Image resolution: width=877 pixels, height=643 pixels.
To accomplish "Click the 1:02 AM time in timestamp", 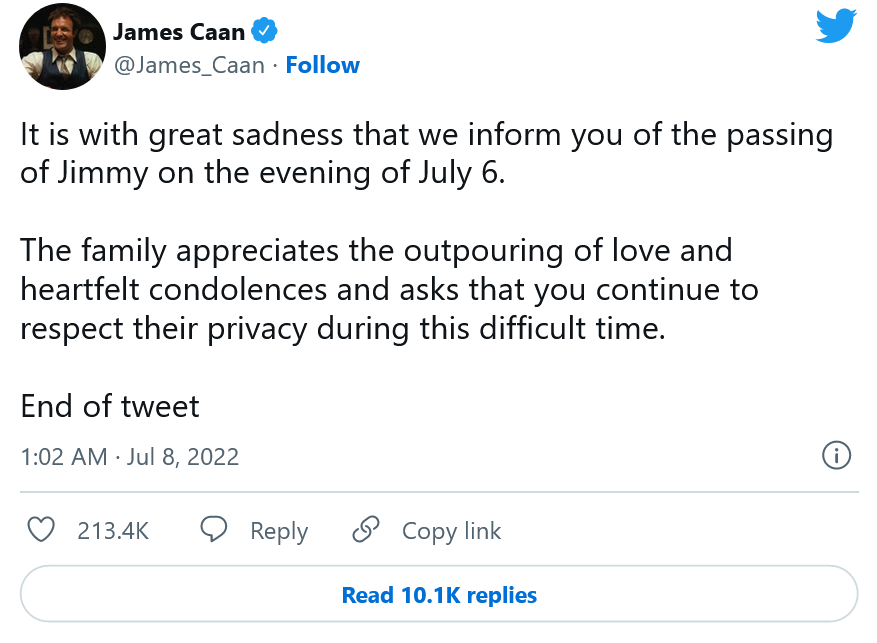I will (63, 457).
